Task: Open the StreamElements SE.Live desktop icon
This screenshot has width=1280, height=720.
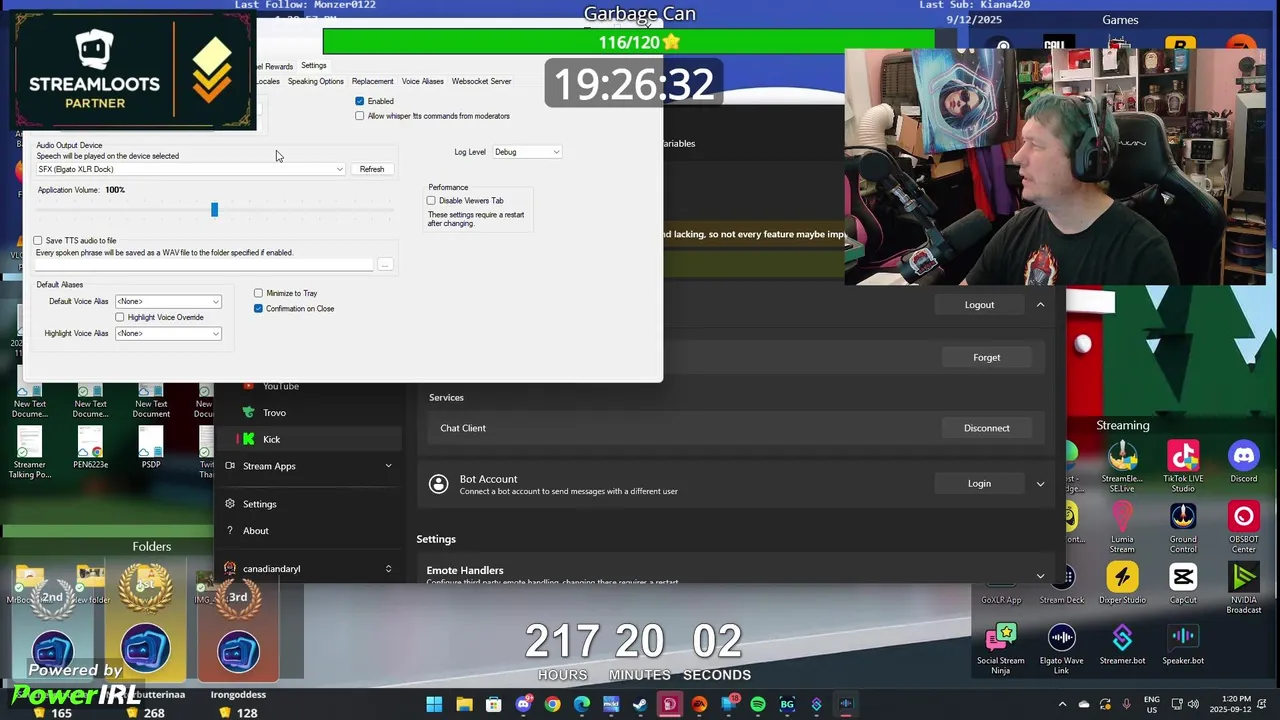Action: coord(1122,465)
